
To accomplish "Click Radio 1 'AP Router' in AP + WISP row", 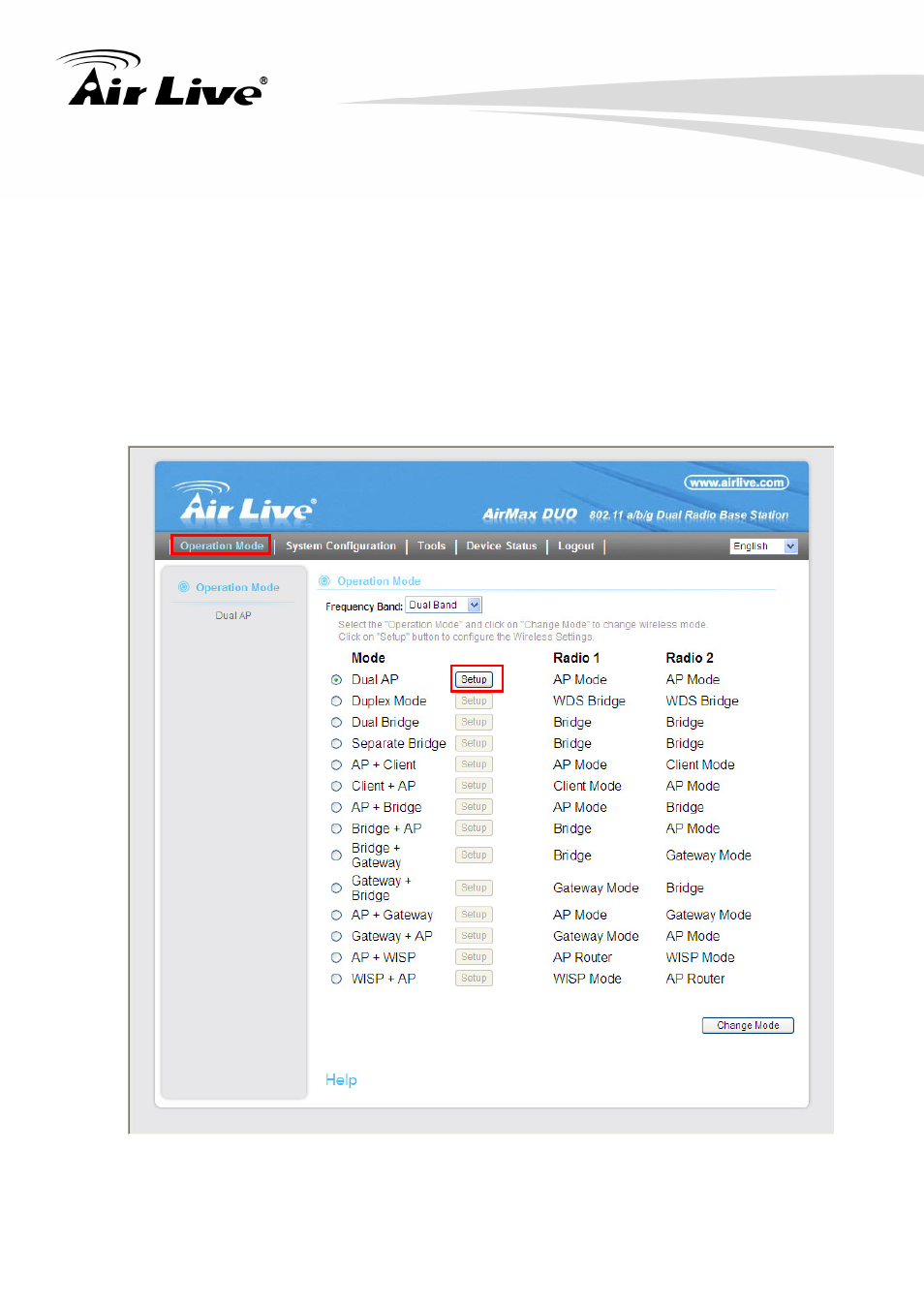I will (x=583, y=958).
